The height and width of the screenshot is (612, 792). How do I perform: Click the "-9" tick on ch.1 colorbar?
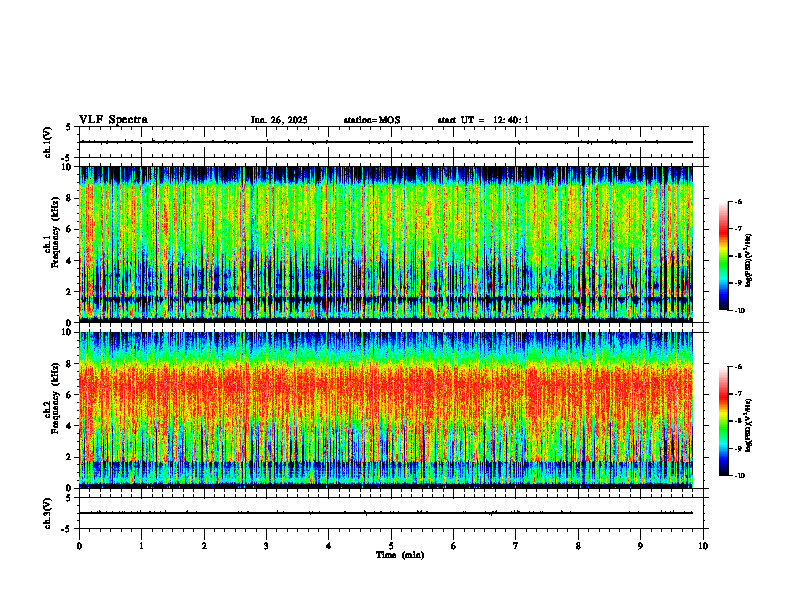pos(737,283)
